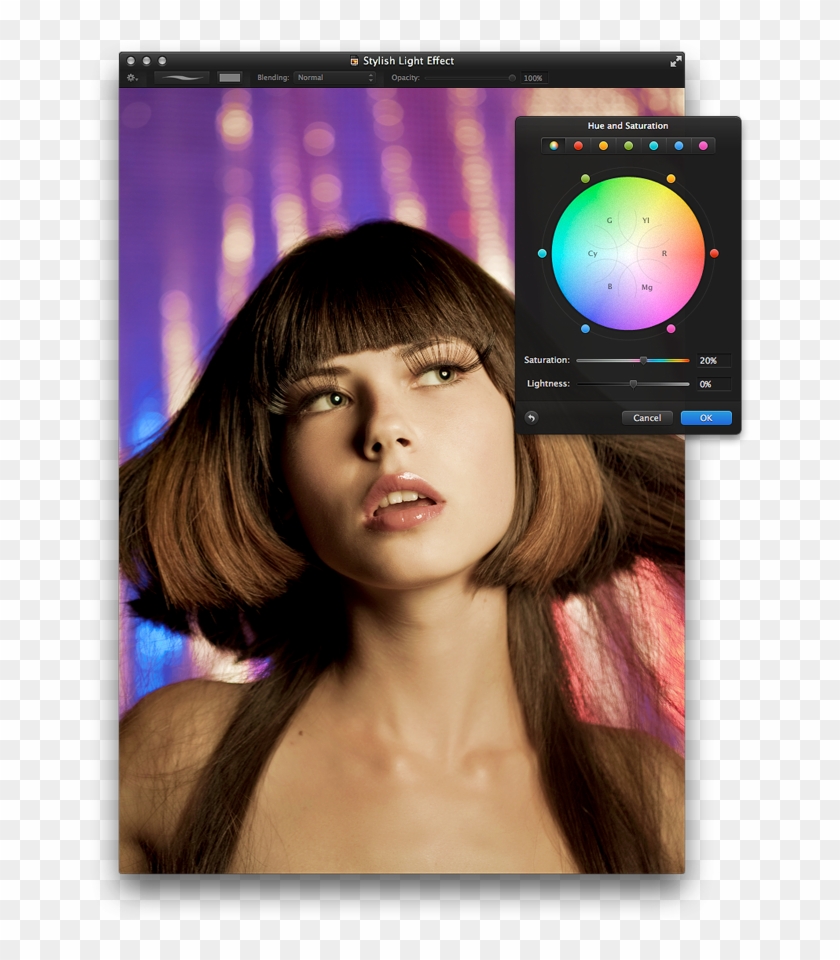The width and height of the screenshot is (840, 960).
Task: Click the Saturation slider handle
Action: coord(644,361)
